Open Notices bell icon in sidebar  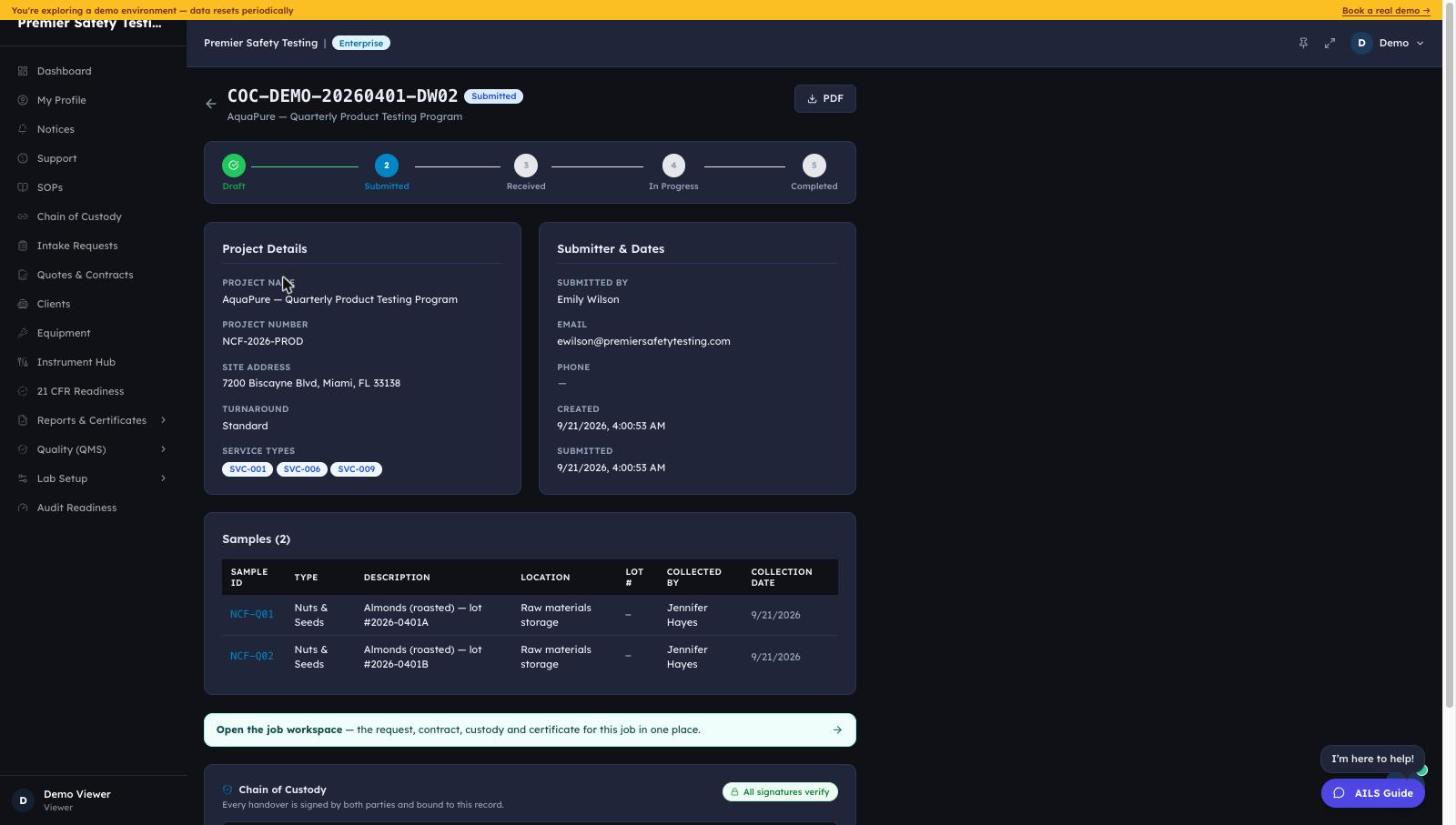point(23,129)
